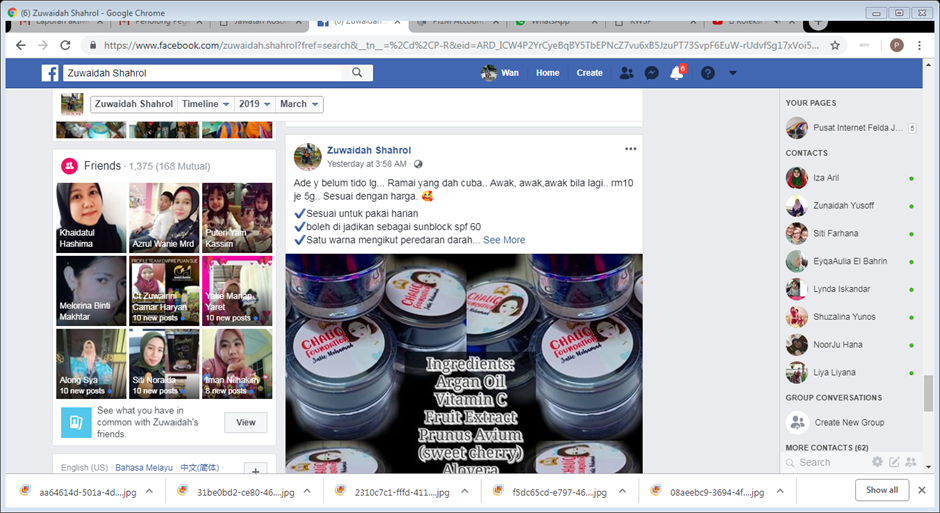Click the blue friends-in-common icon
The image size is (940, 513).
tap(76, 423)
